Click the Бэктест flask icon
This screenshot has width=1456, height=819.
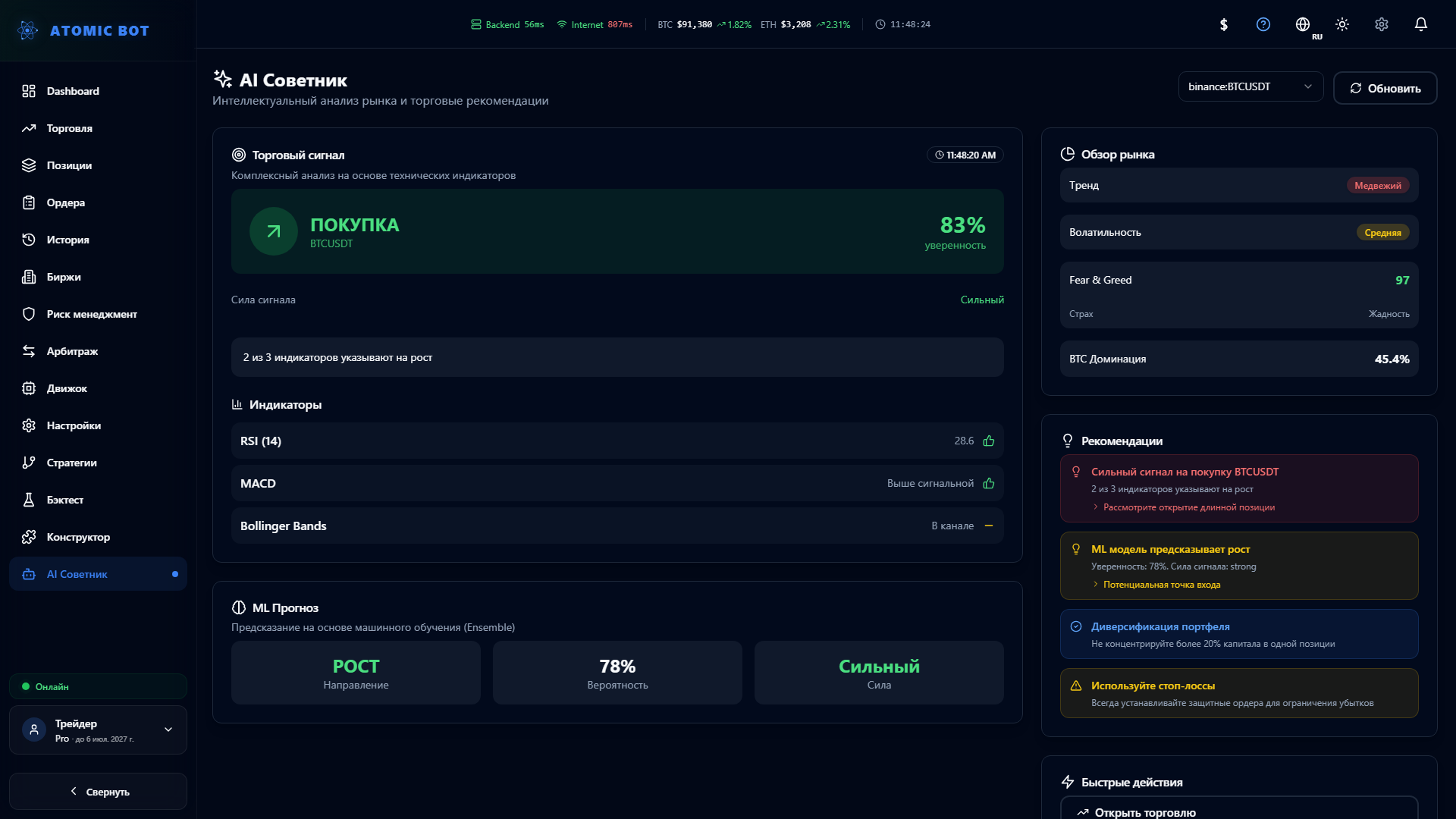pos(29,500)
